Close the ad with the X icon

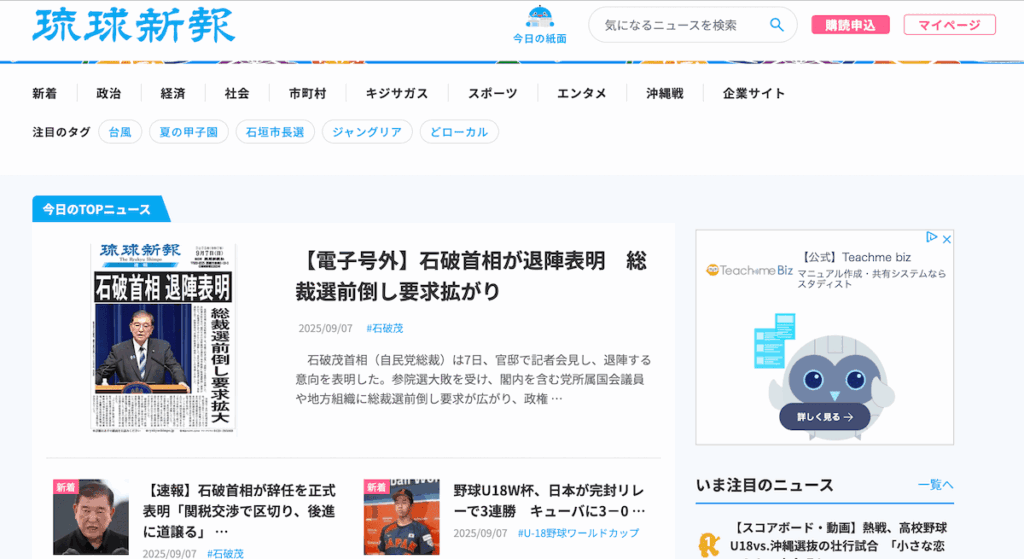tap(947, 238)
